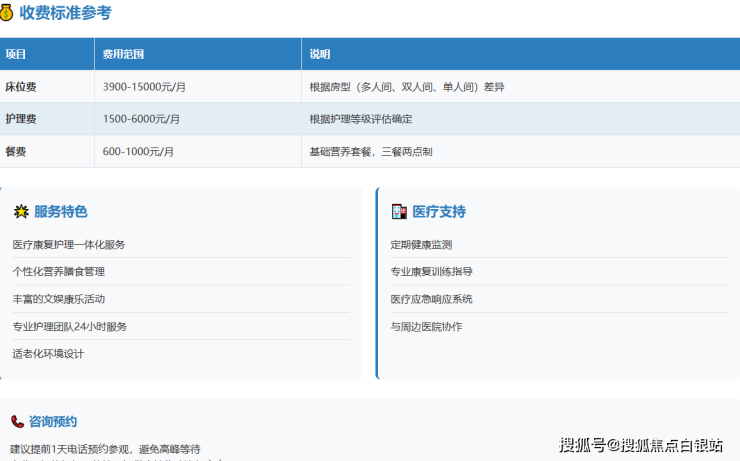Select the 护理费 row label
Viewport: 740px width, 461px height.
click(x=21, y=119)
